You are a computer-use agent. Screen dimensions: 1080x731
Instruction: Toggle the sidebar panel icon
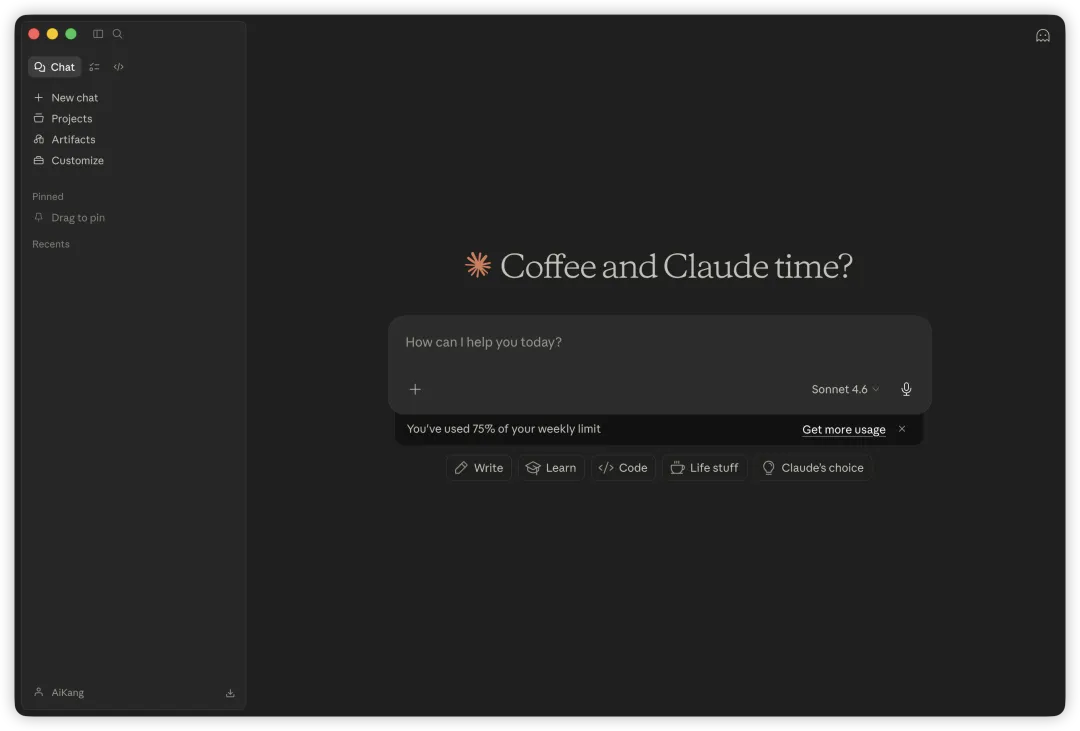pyautogui.click(x=98, y=34)
